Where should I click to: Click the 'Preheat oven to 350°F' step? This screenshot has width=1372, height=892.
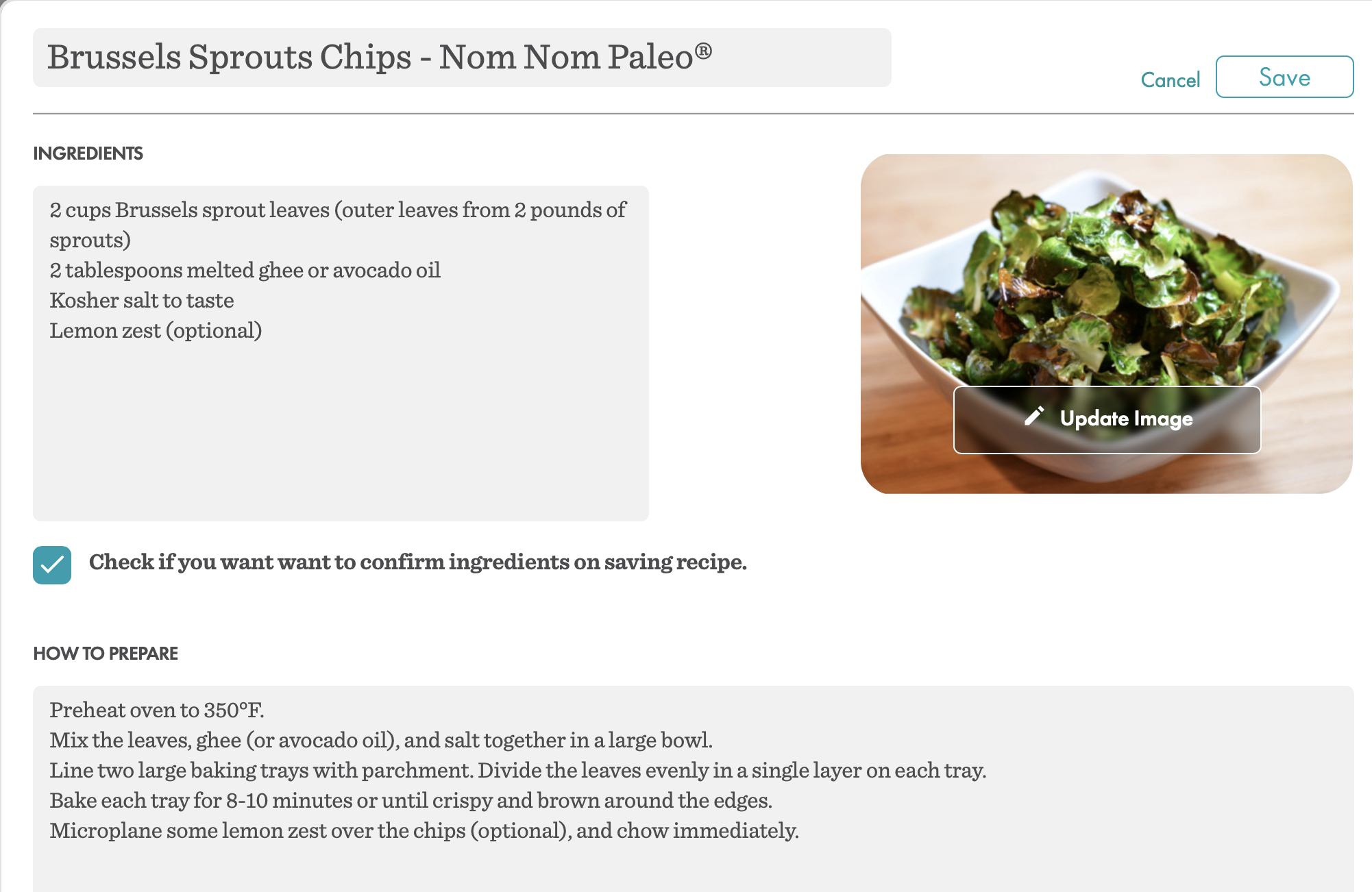157,710
